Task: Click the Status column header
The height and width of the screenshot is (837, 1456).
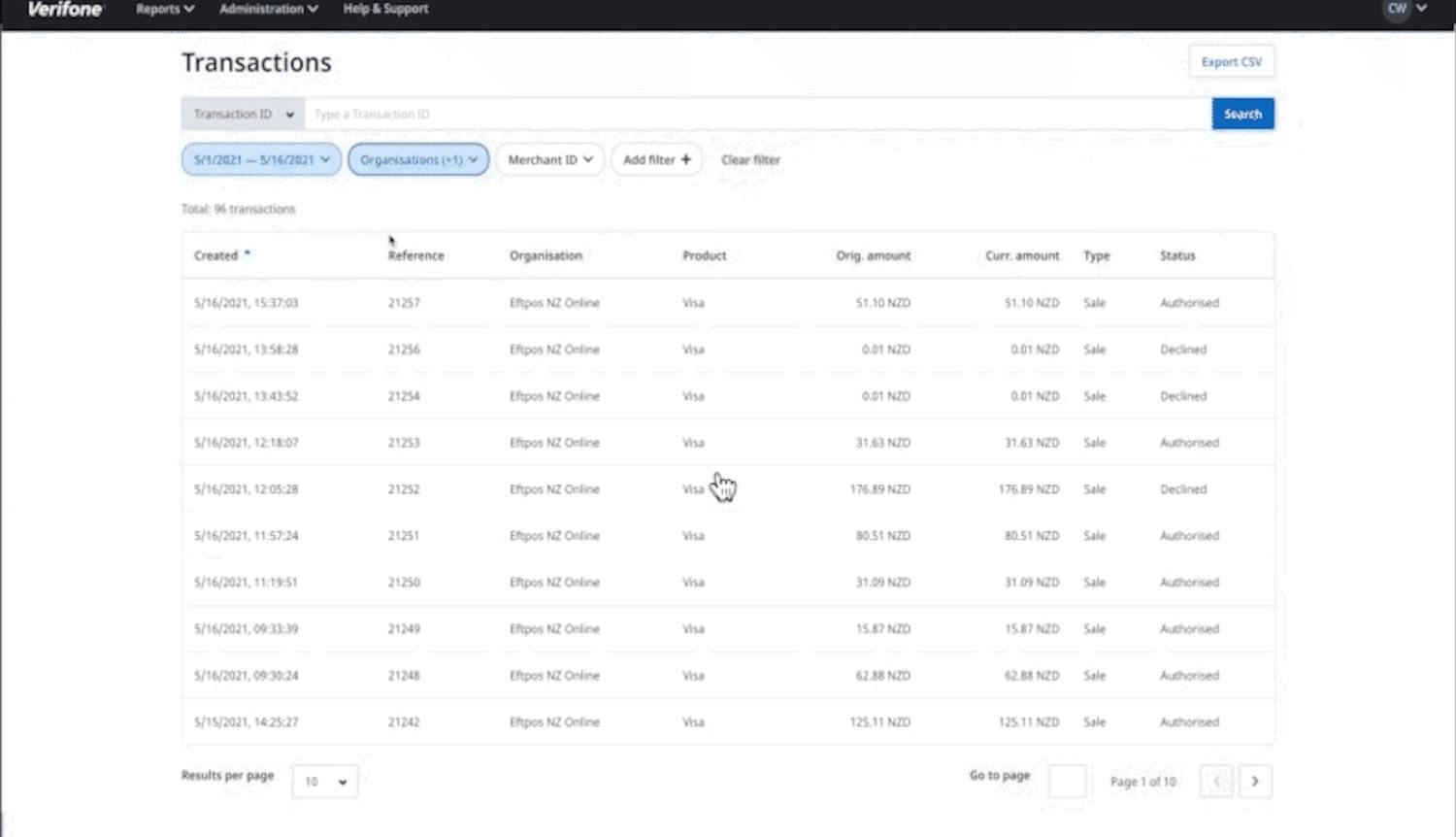Action: coord(1177,255)
